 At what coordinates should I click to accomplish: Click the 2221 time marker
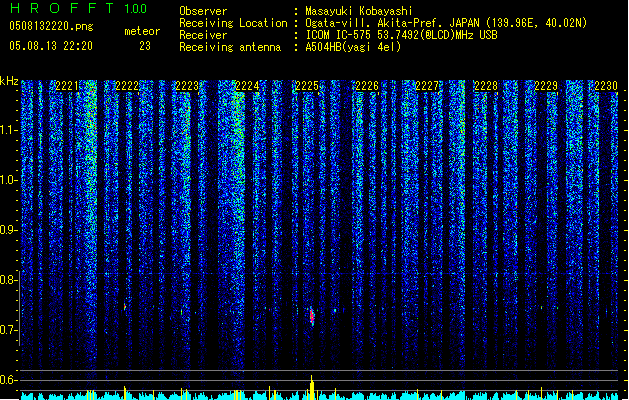[x=67, y=86]
